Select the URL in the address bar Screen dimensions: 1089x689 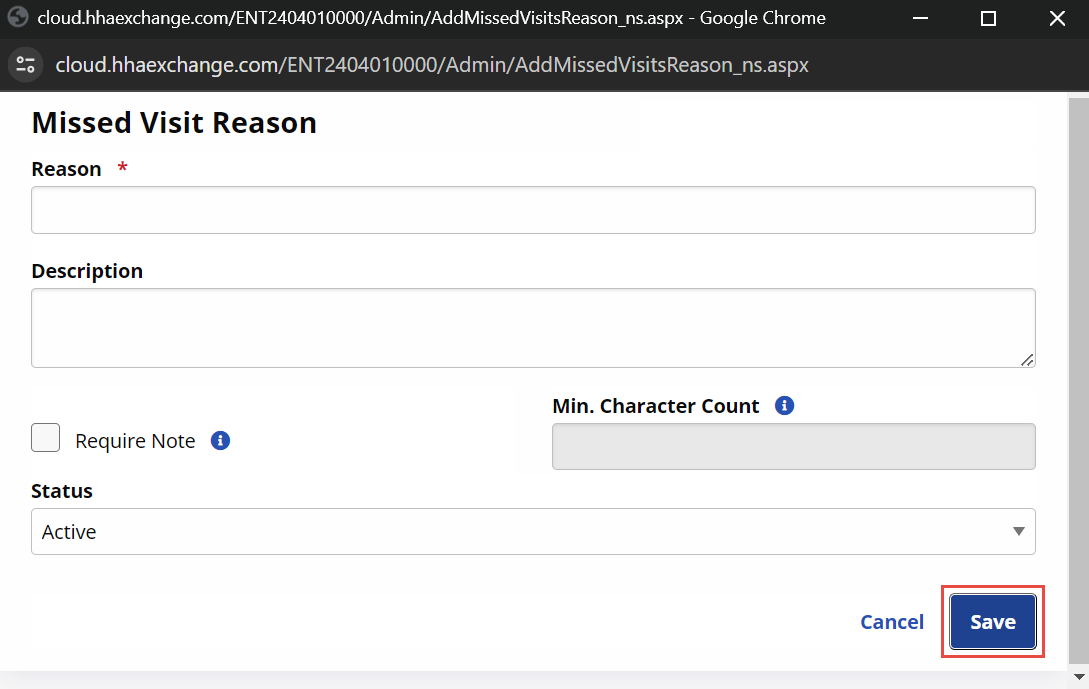(x=432, y=65)
